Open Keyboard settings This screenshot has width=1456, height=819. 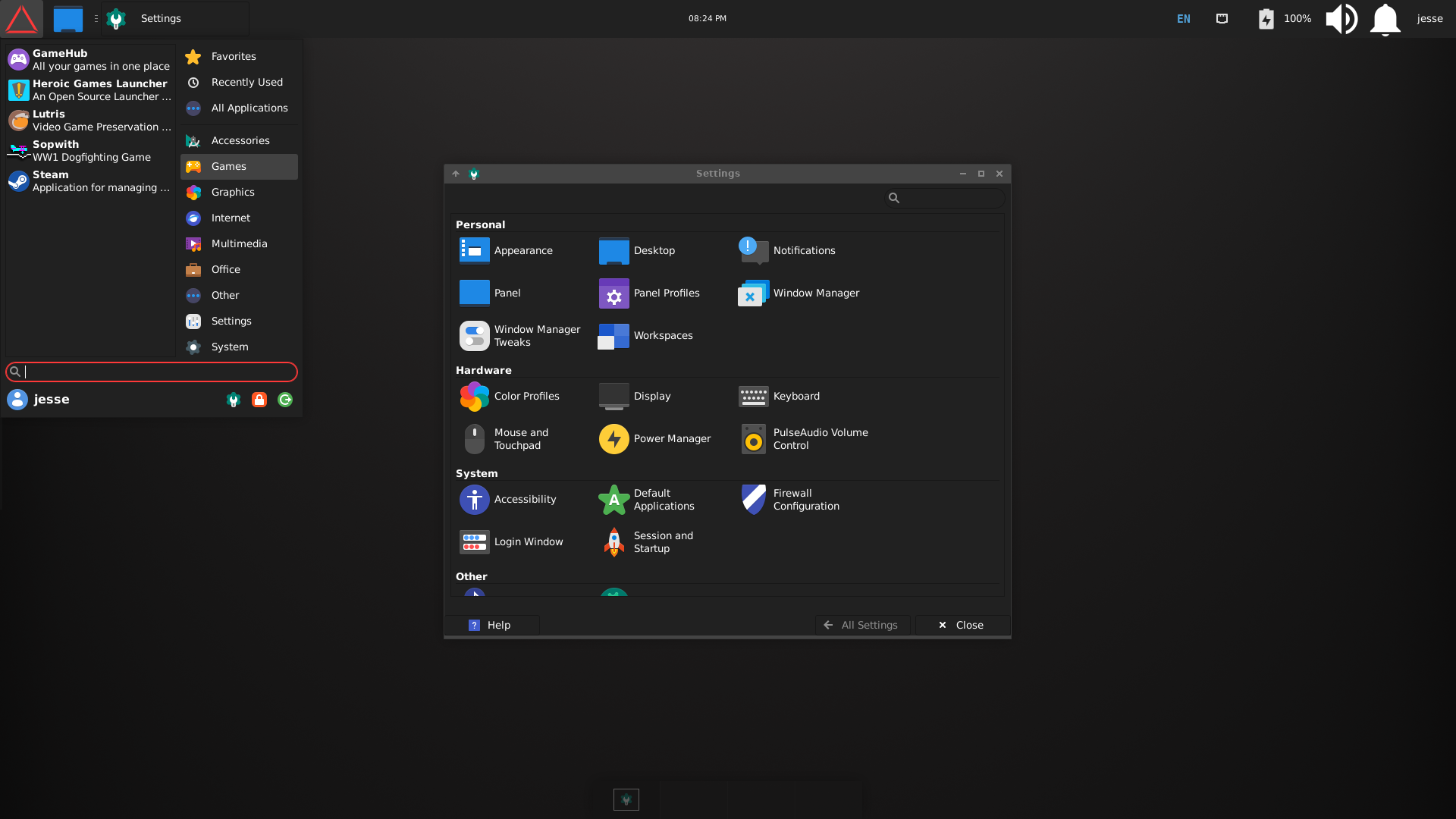click(779, 396)
